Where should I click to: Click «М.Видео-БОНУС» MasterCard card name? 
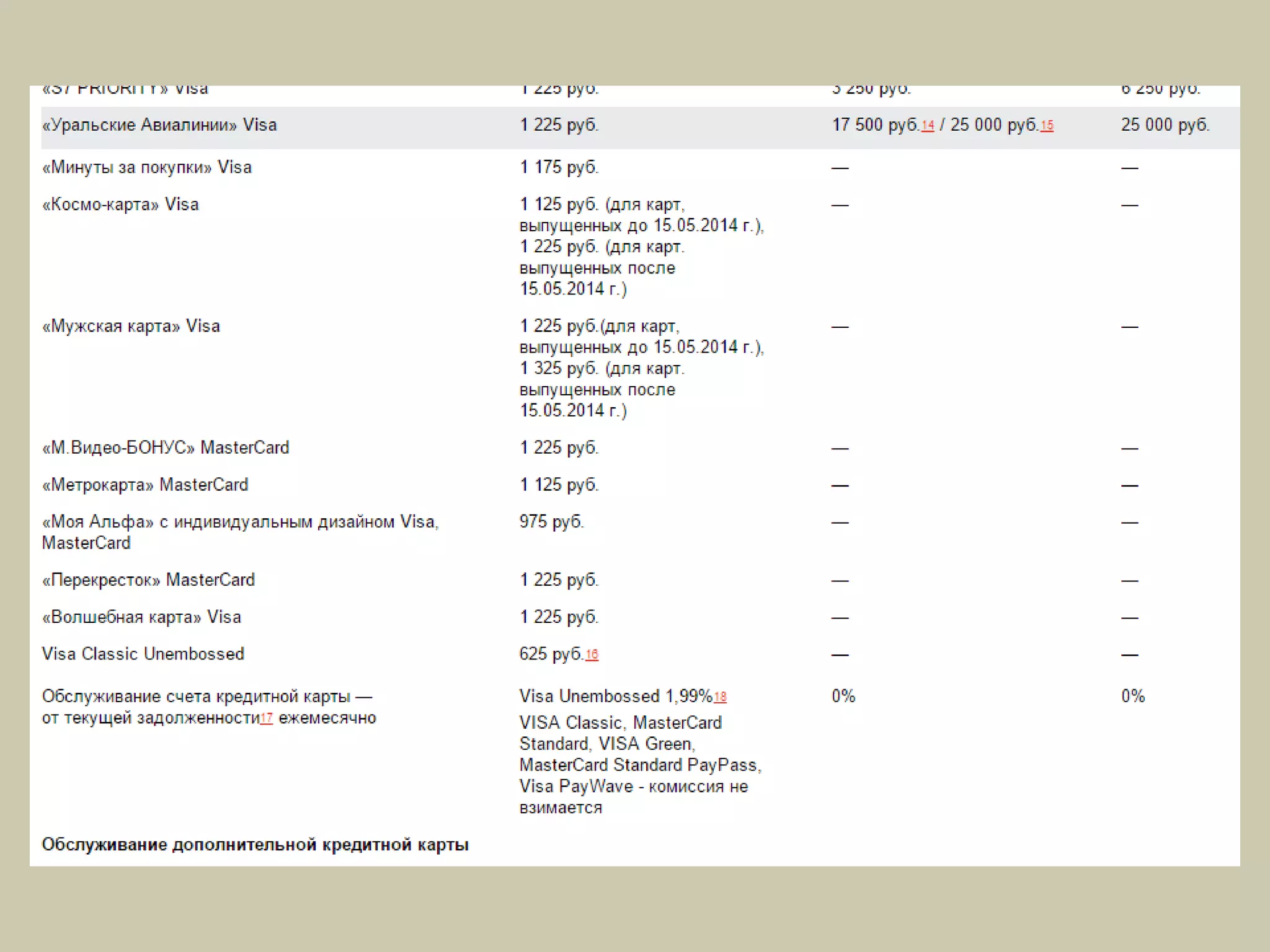tap(166, 447)
